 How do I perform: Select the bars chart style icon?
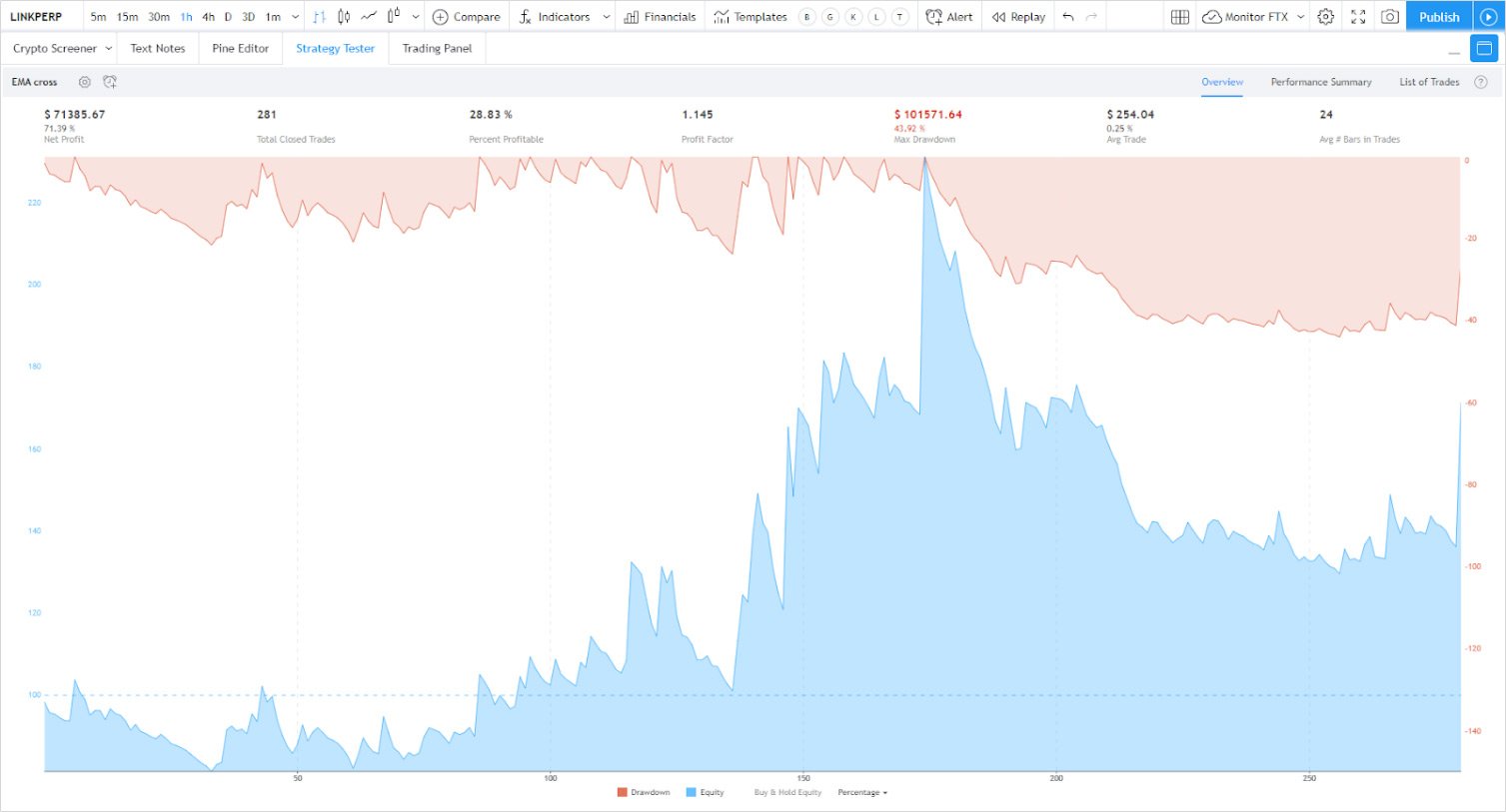[319, 17]
